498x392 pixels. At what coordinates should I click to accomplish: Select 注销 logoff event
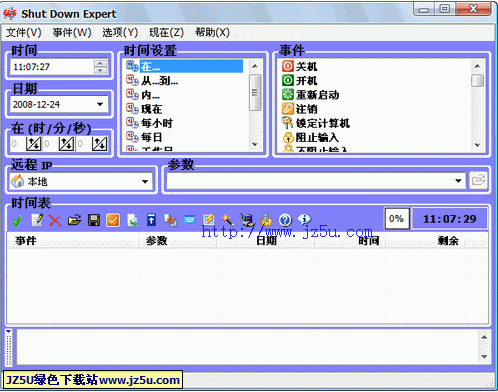(x=300, y=109)
